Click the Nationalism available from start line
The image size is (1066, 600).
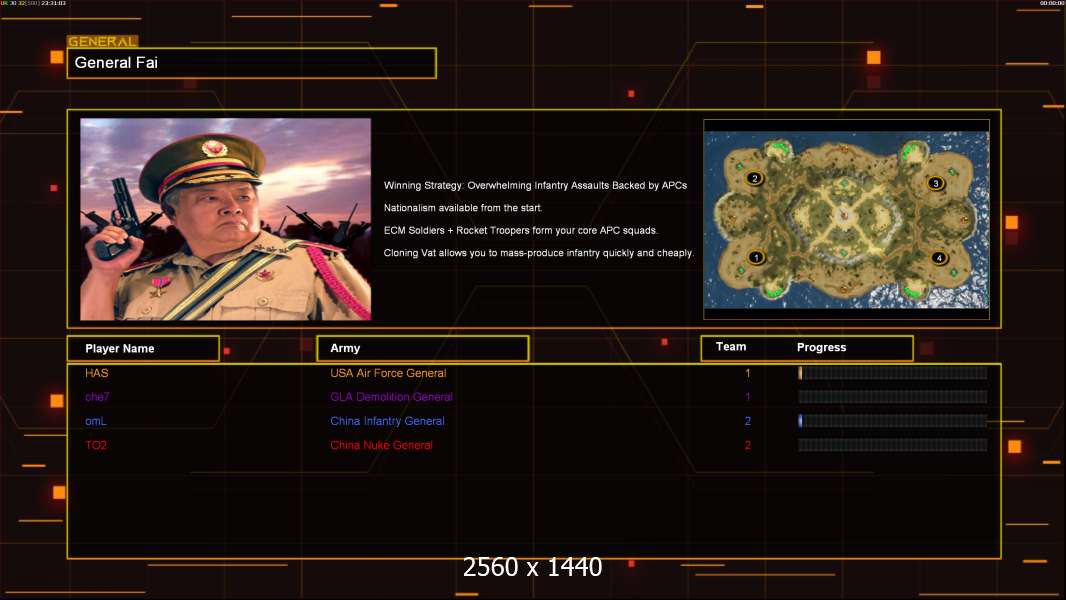(463, 208)
